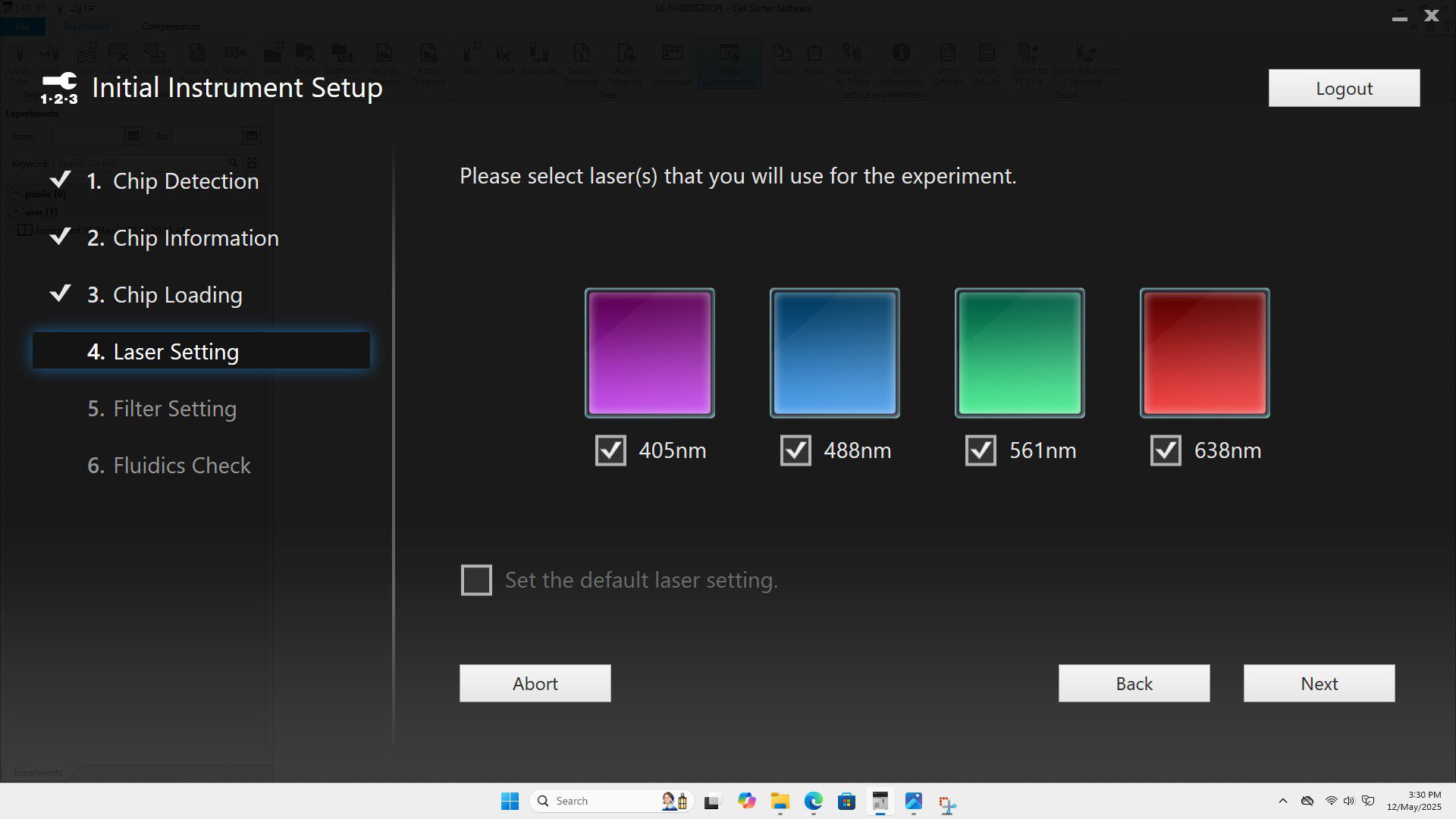Uncheck the 405nm laser checkbox

point(610,450)
